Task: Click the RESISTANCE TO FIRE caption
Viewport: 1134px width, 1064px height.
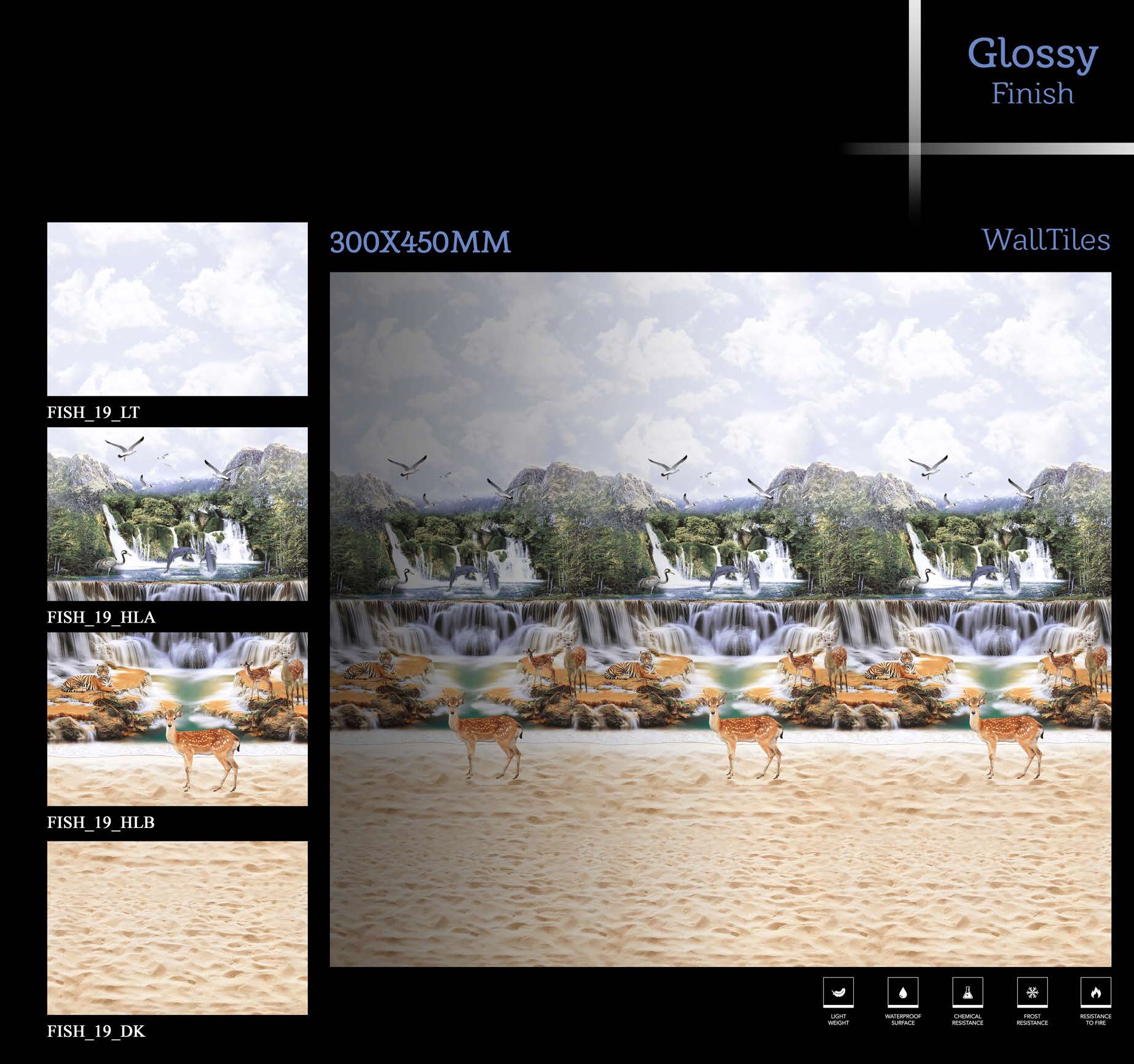Action: (x=1095, y=1020)
